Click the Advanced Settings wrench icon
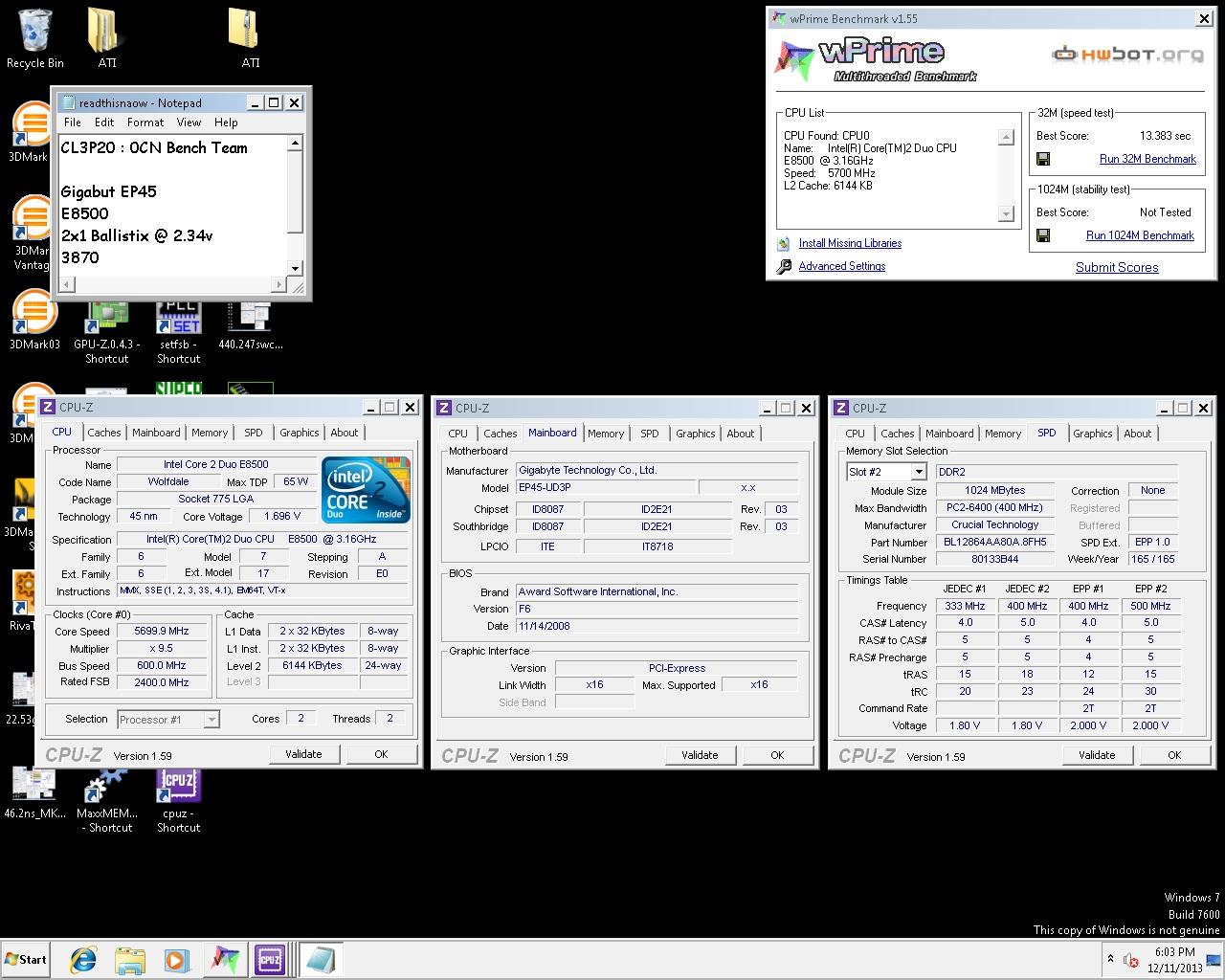Viewport: 1225px width, 980px height. click(784, 267)
